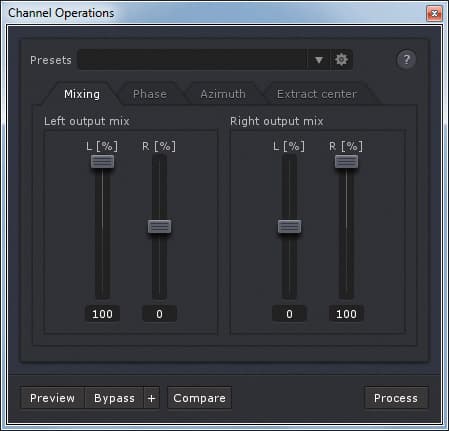Click the plus button next to Bypass

click(x=151, y=398)
